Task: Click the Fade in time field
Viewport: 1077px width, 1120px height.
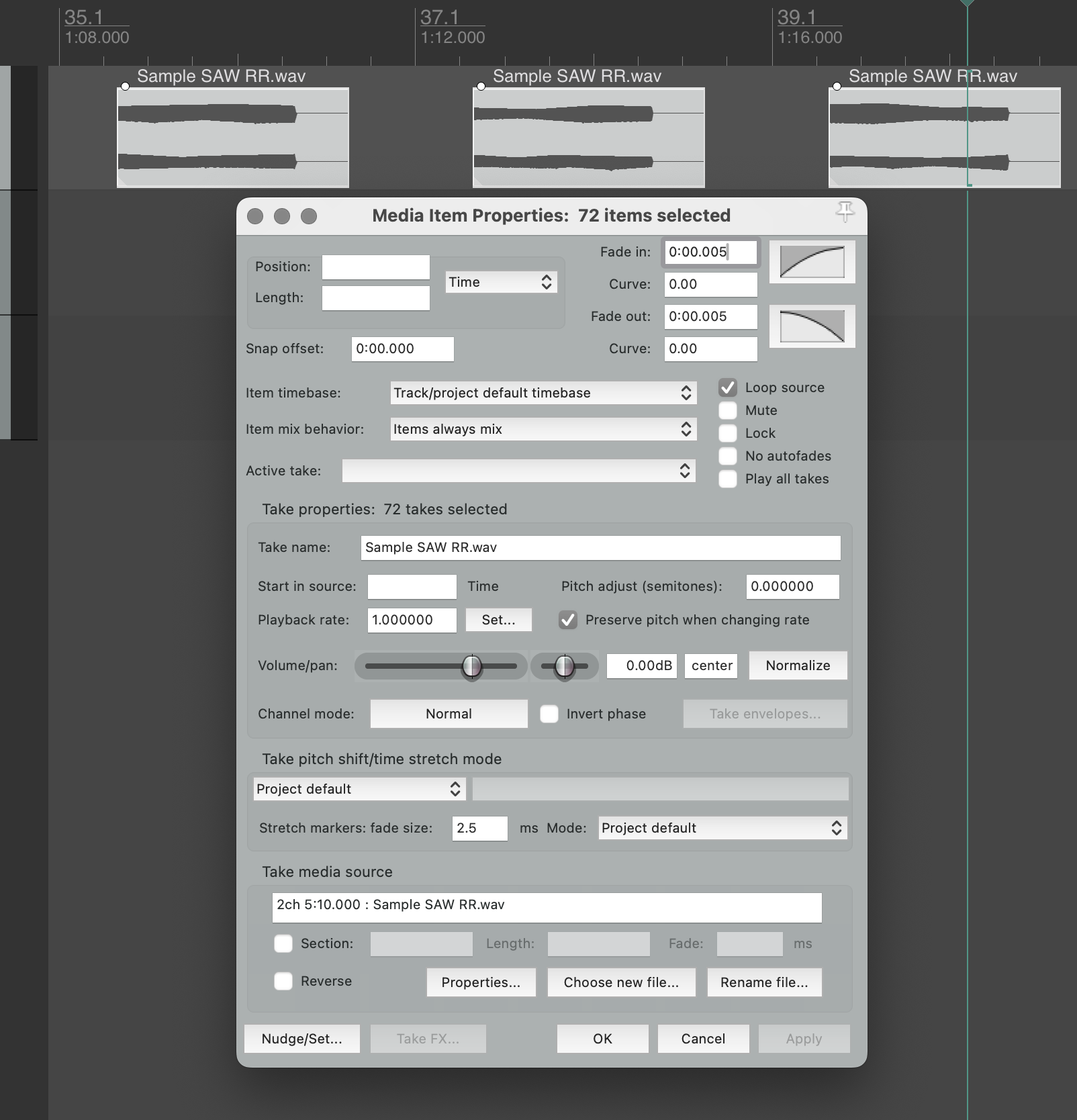Action: point(710,252)
